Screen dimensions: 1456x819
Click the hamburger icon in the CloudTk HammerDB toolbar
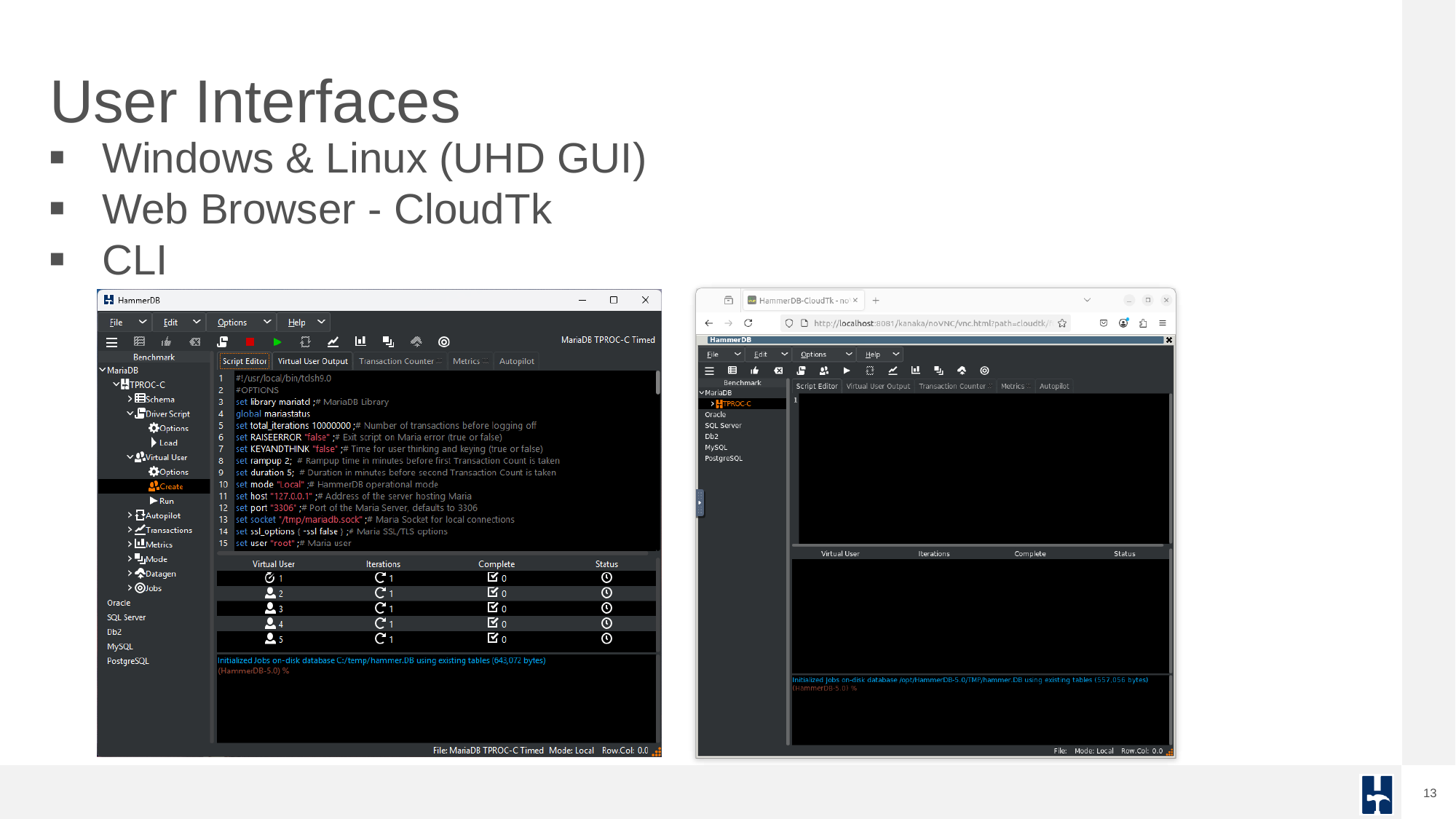click(x=709, y=371)
